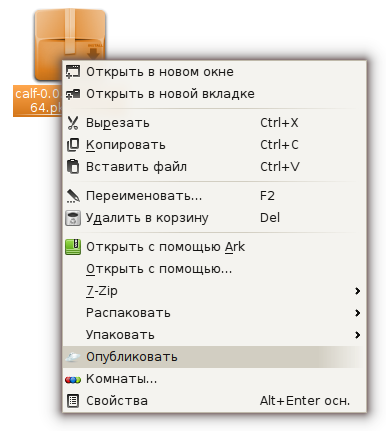Image resolution: width=386 pixels, height=431 pixels.
Task: Click the Ctrl+X shortcut label
Action: (x=279, y=123)
